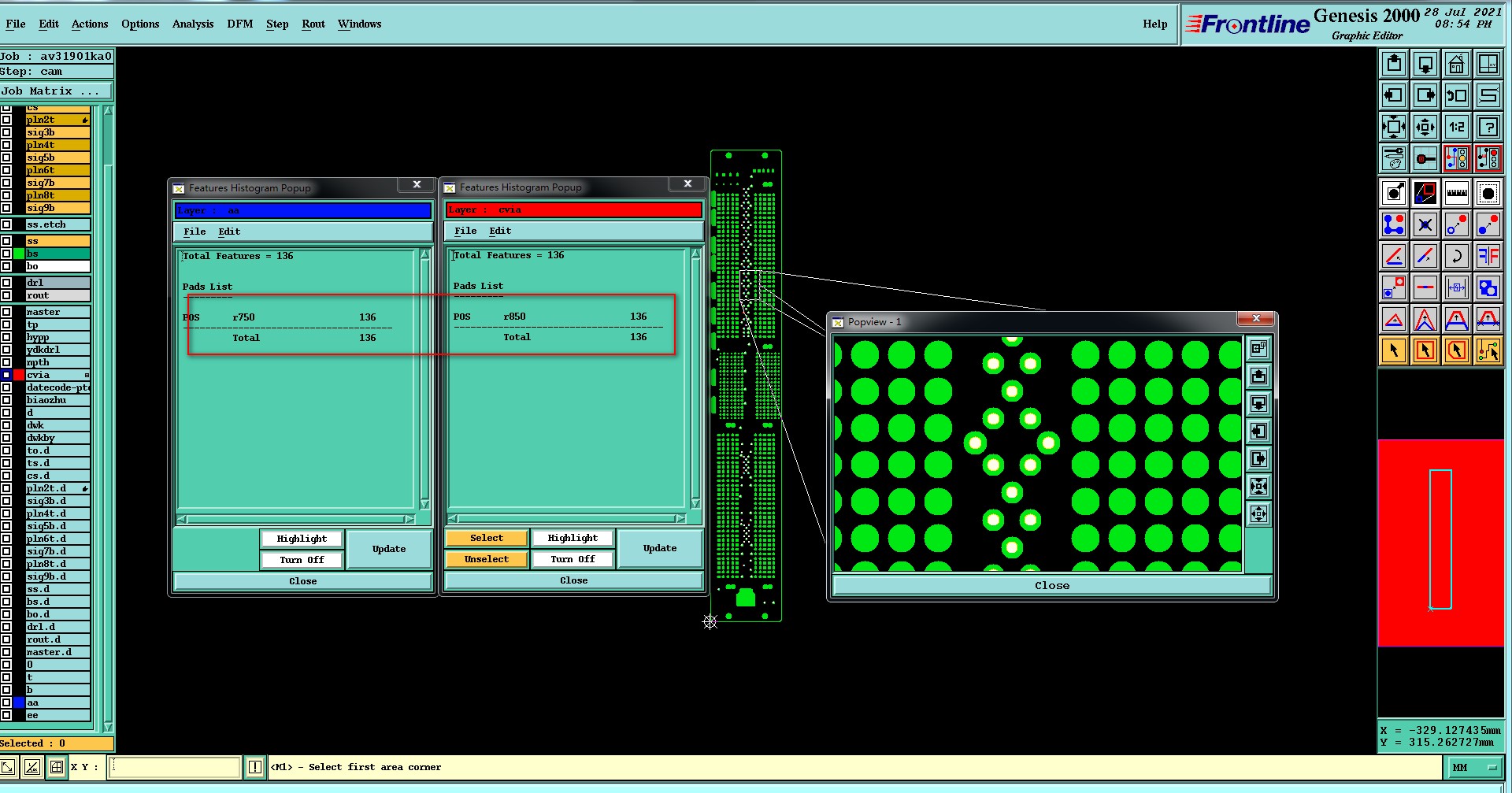The height and width of the screenshot is (793, 1512).
Task: Toggle the master layer checkbox
Action: pyautogui.click(x=6, y=312)
